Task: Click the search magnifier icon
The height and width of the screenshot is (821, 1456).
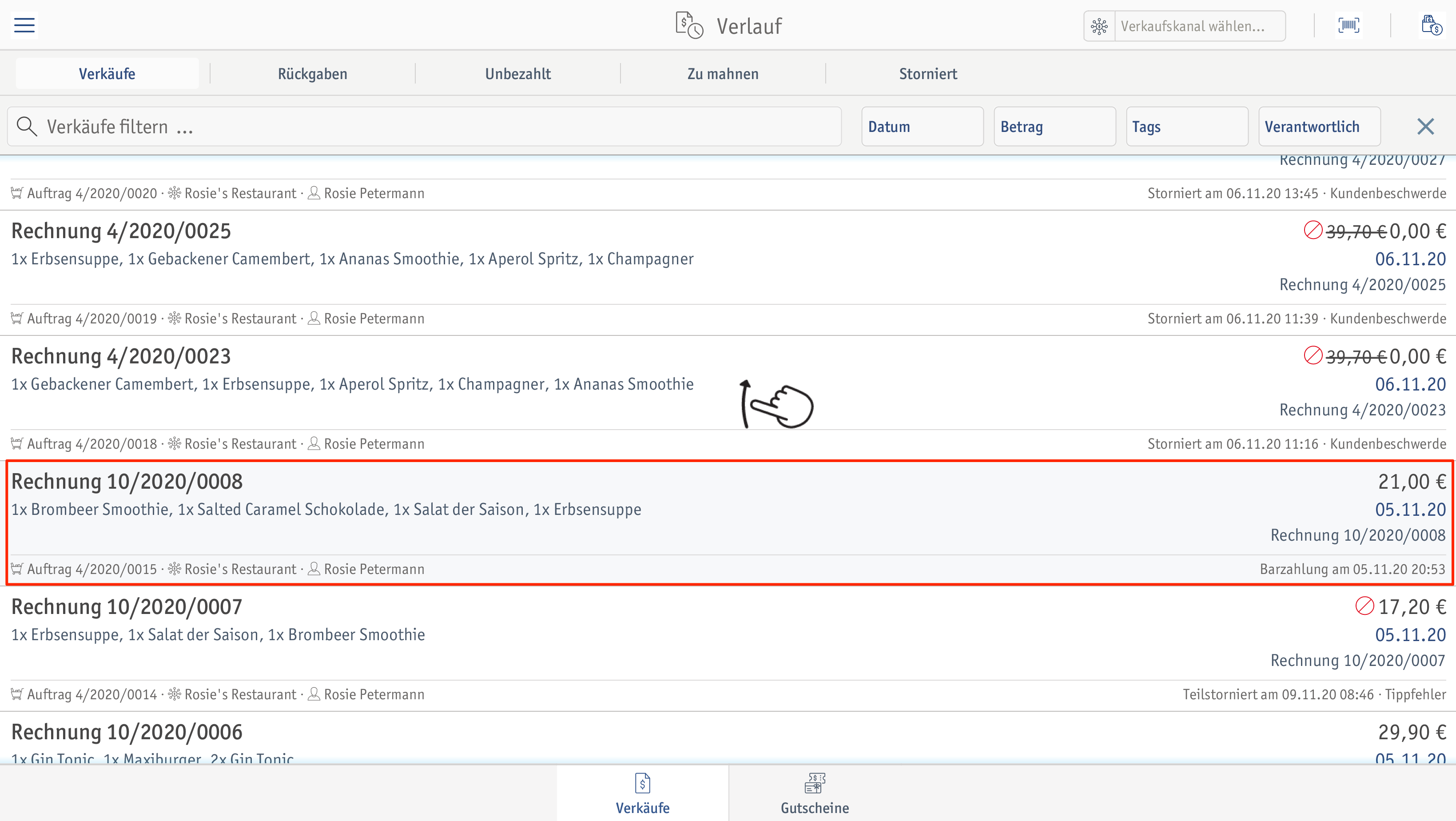Action: click(27, 127)
